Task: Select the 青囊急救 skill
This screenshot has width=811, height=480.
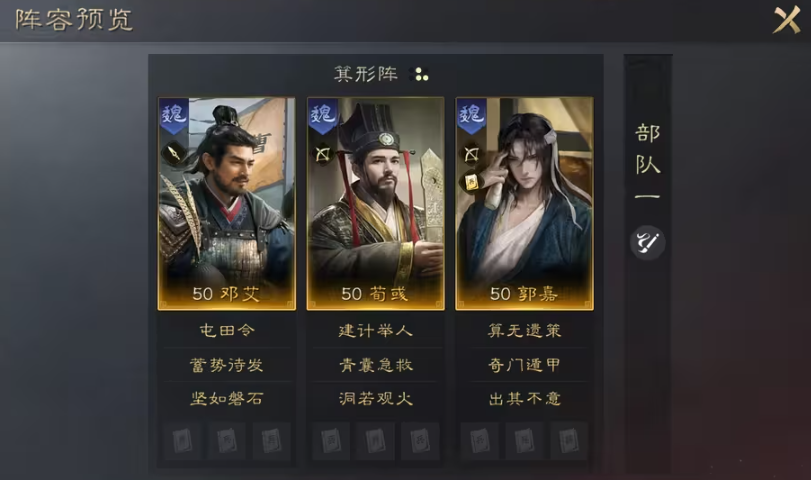Action: pyautogui.click(x=376, y=365)
